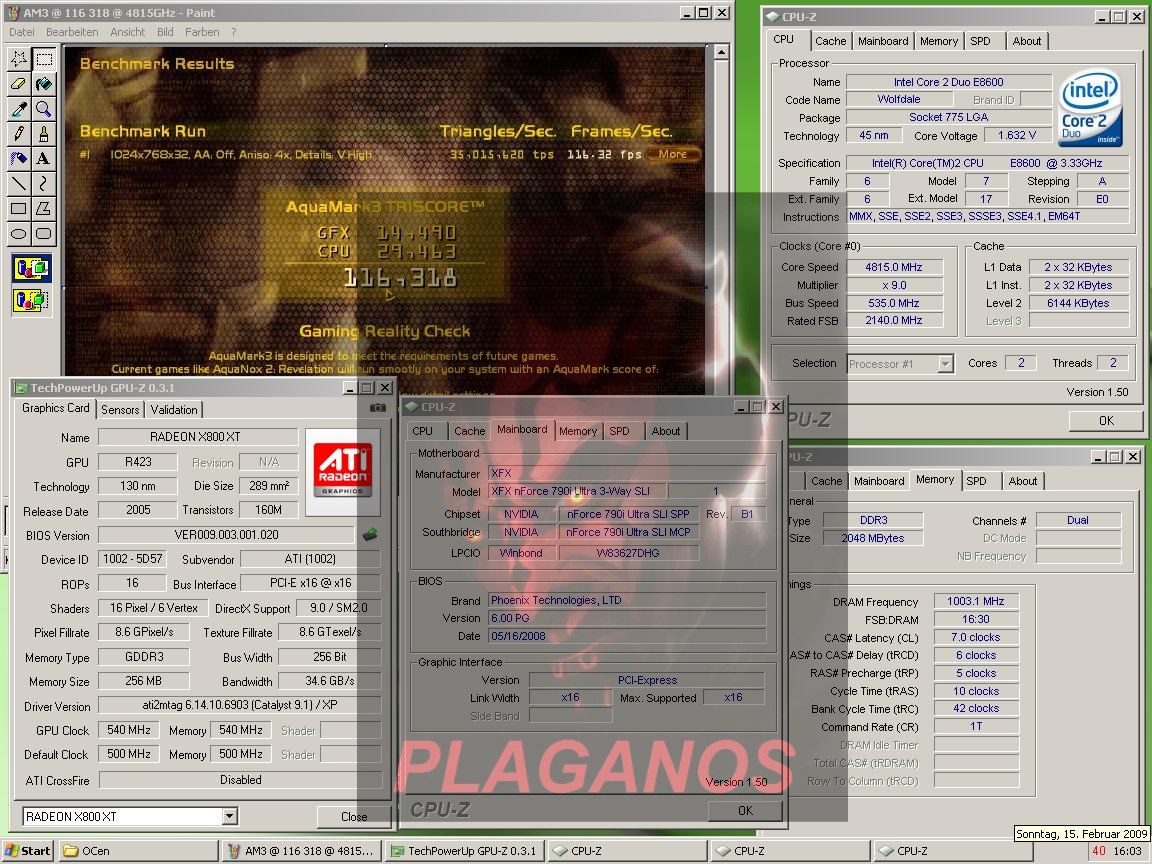Switch to Validation tab in GPU-Z
This screenshot has height=864, width=1152.
coord(173,410)
